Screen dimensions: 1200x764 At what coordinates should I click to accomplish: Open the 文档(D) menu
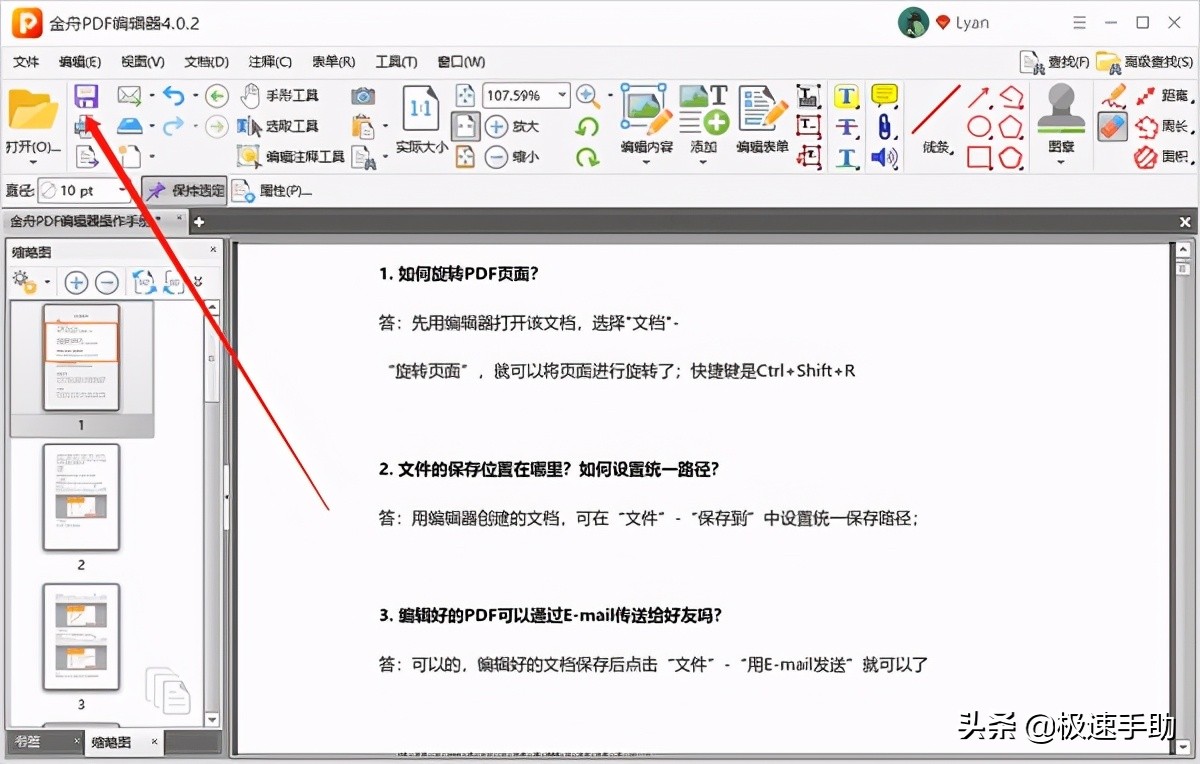click(205, 61)
